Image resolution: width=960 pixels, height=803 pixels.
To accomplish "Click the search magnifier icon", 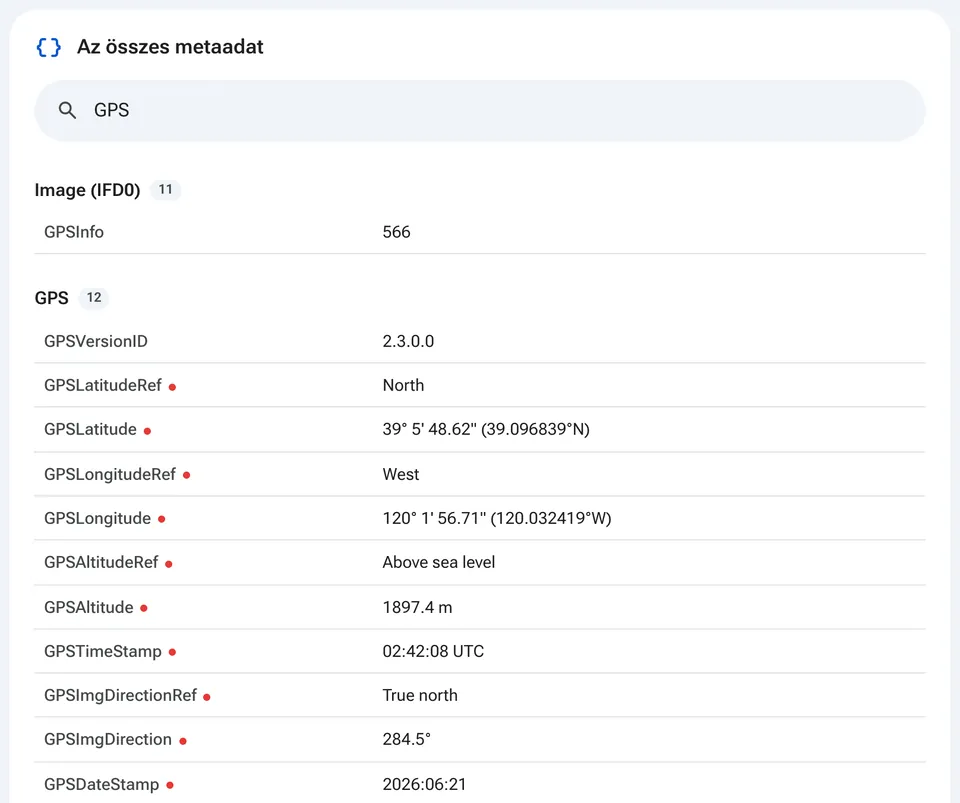I will (x=67, y=110).
